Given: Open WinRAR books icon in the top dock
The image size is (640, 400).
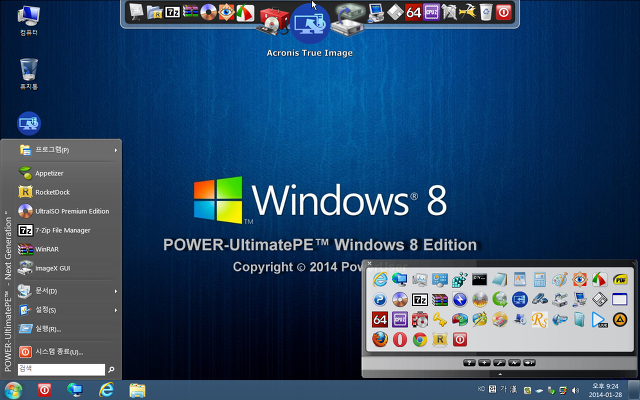Looking at the screenshot, I should (190, 12).
